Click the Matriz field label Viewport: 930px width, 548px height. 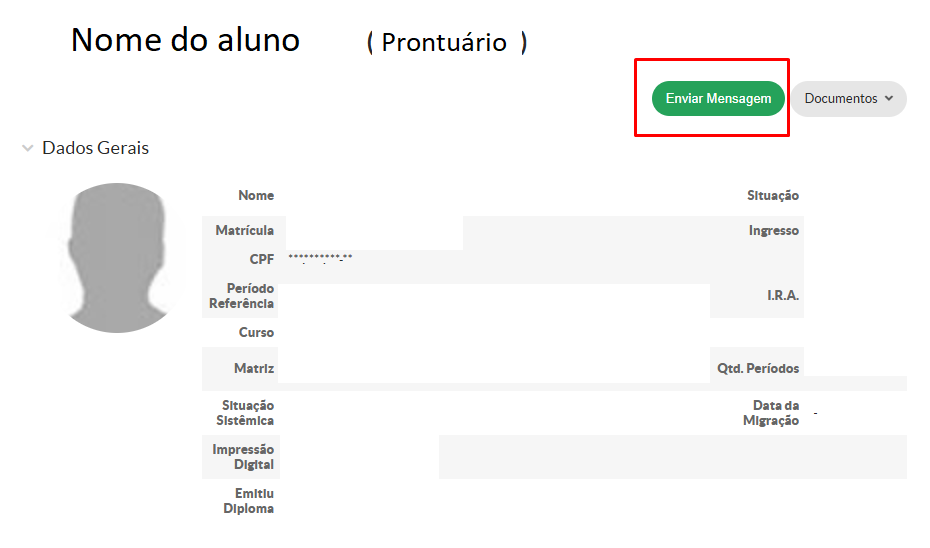tap(254, 368)
